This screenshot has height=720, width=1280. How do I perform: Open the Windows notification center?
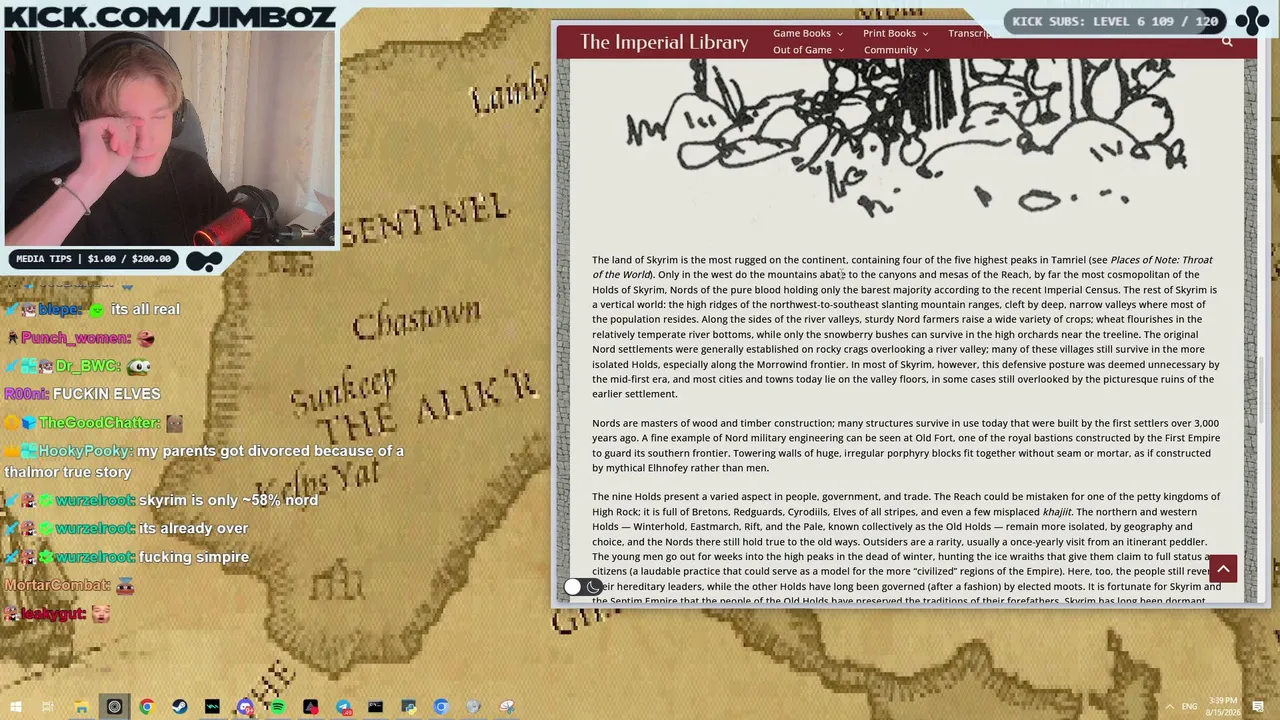tap(1258, 707)
